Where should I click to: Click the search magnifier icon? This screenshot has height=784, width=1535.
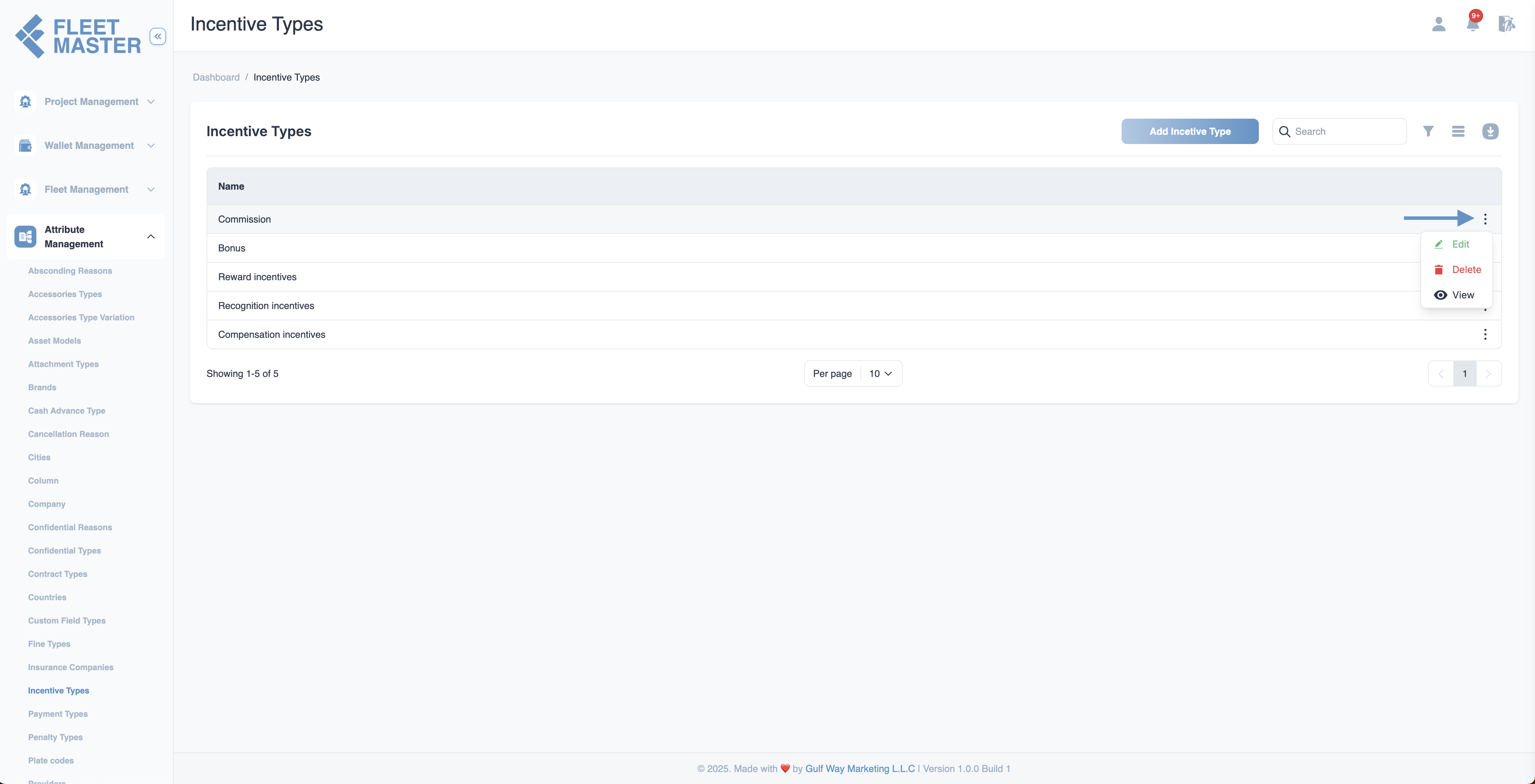(1285, 132)
